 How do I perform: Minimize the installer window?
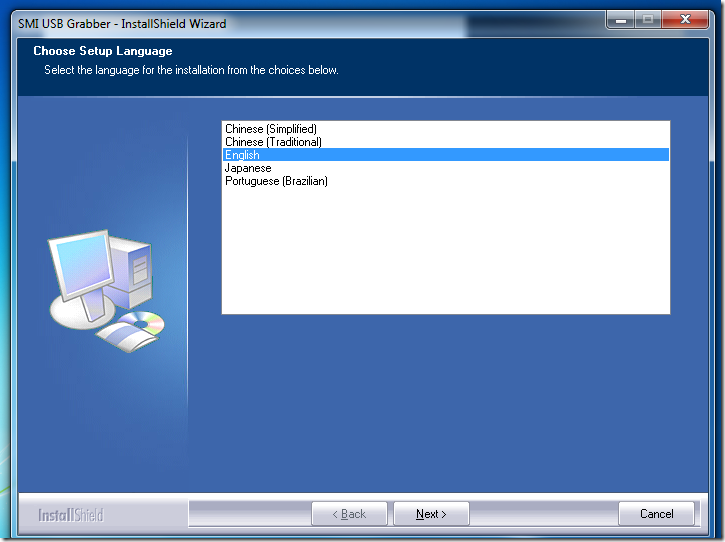click(x=621, y=19)
